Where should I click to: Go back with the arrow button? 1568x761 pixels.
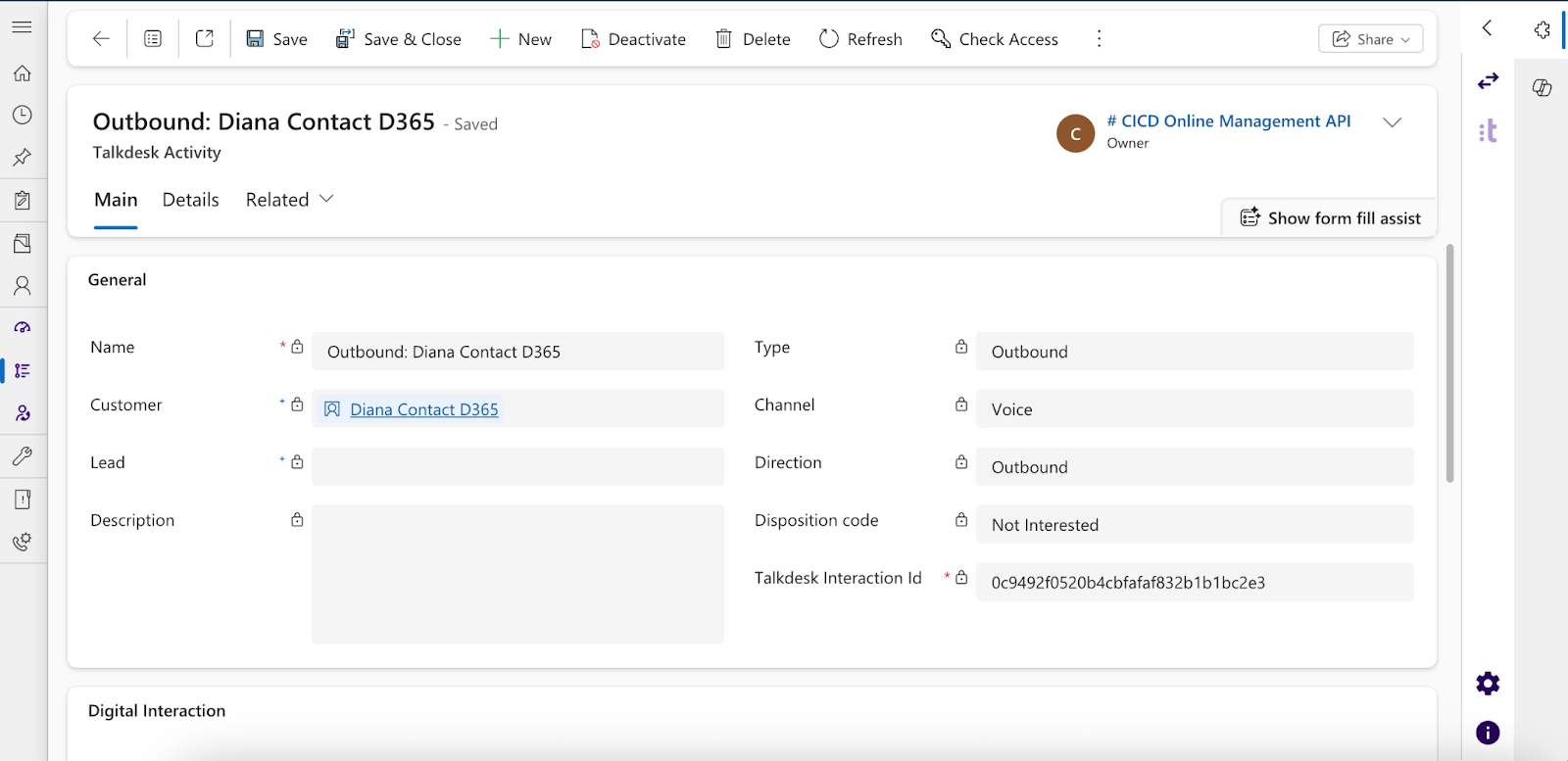click(x=100, y=39)
